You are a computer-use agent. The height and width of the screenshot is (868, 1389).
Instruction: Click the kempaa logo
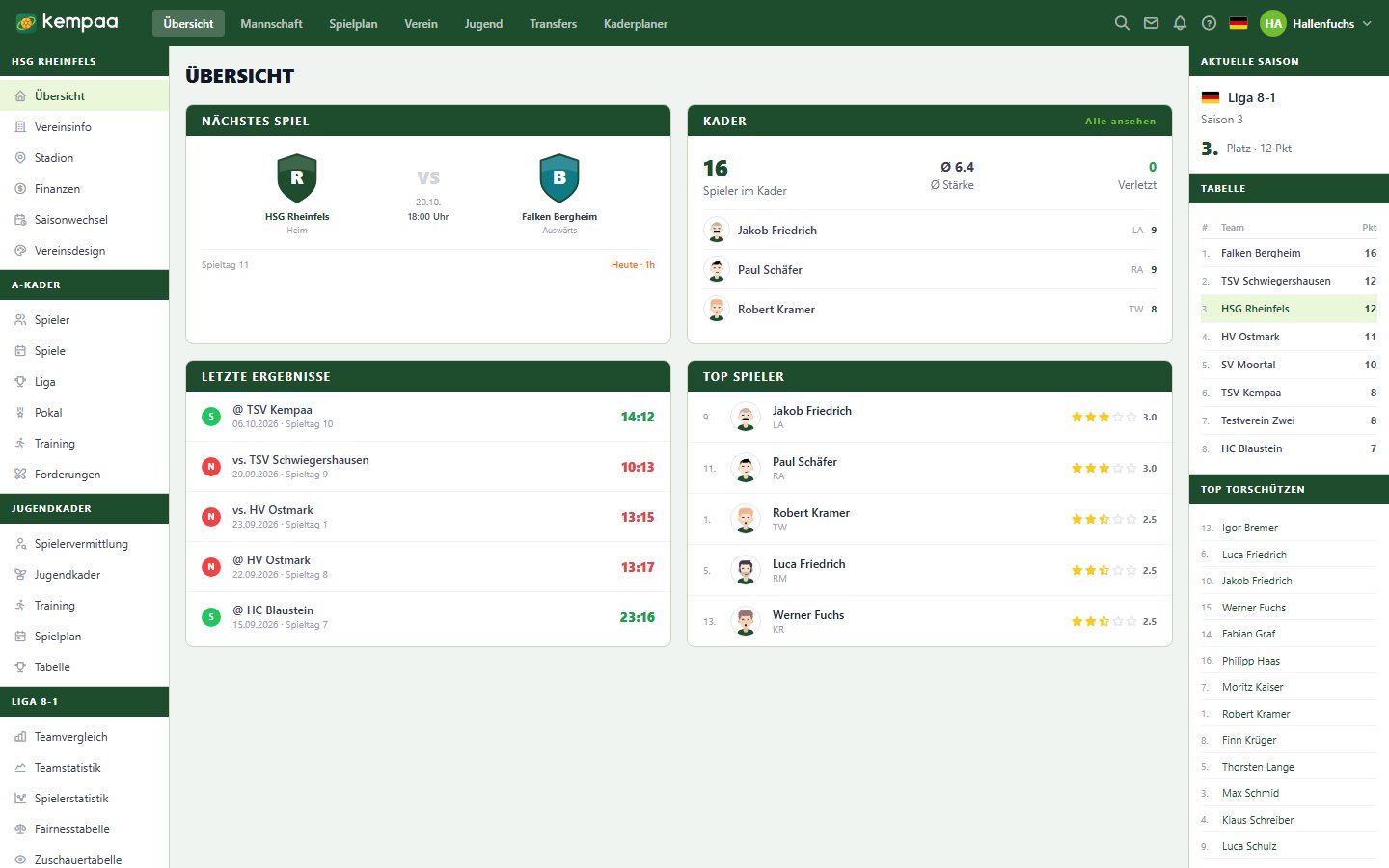(x=67, y=22)
